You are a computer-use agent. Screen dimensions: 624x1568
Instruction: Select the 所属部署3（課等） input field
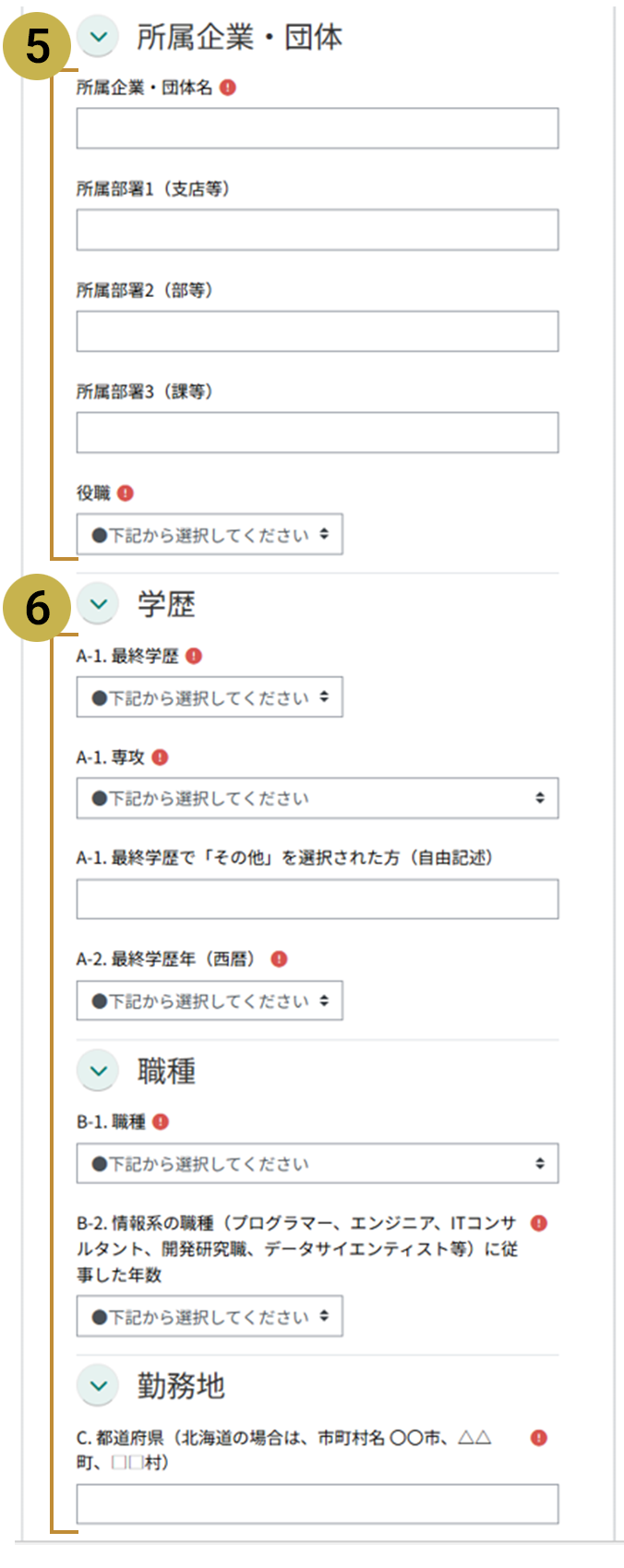click(x=317, y=433)
